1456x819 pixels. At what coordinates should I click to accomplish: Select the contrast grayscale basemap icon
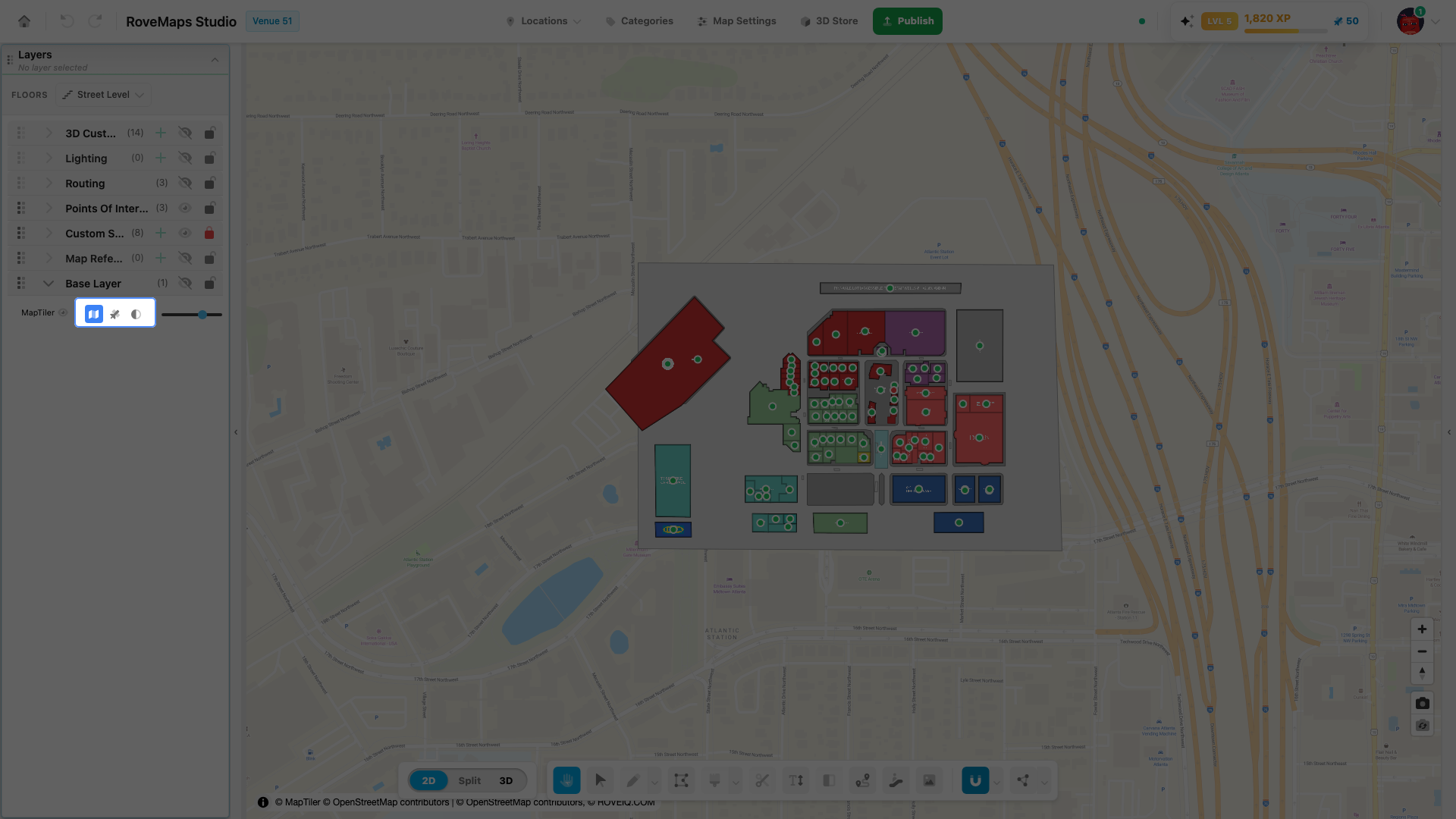tap(136, 314)
